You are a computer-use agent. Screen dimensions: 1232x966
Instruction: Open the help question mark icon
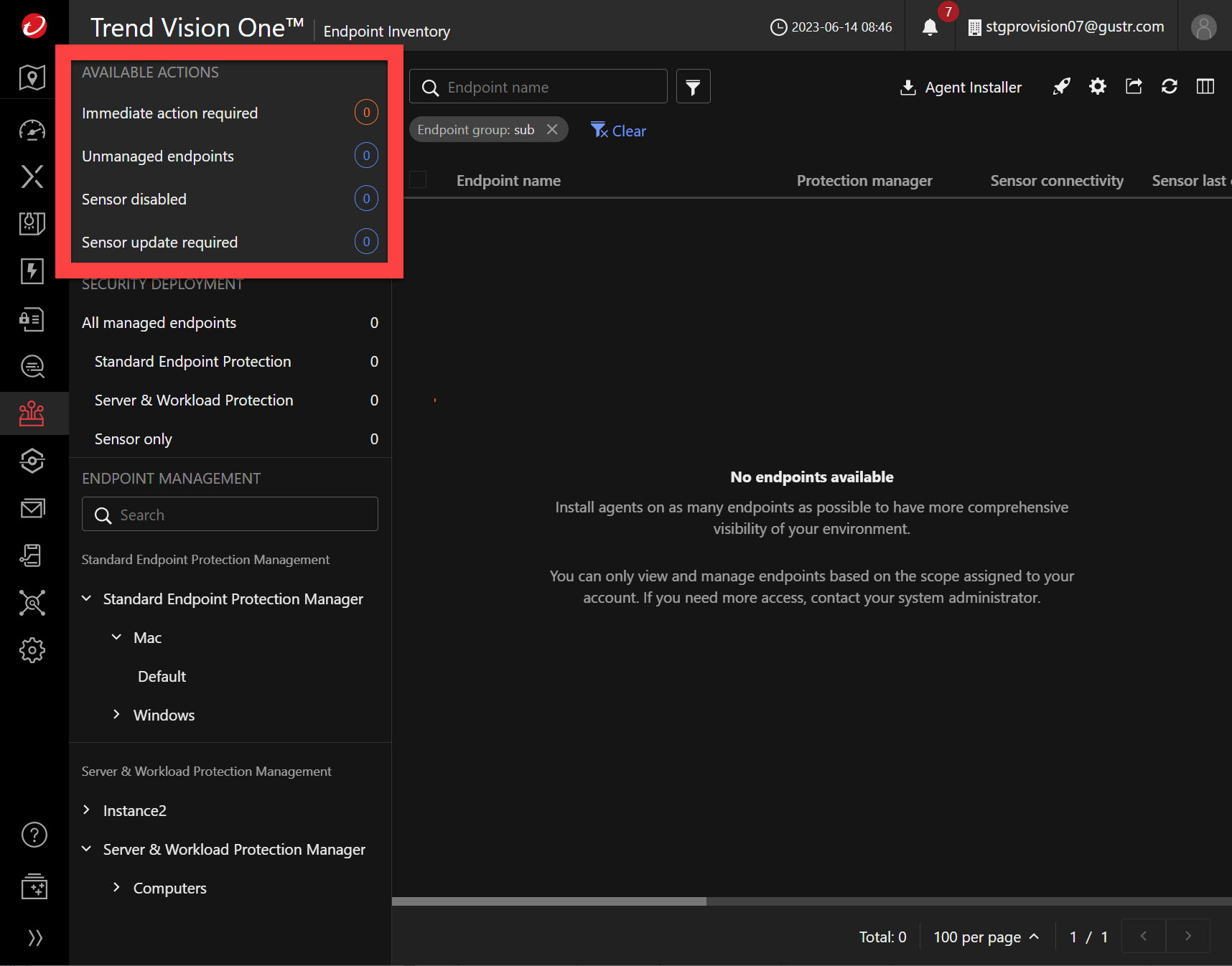pos(34,835)
